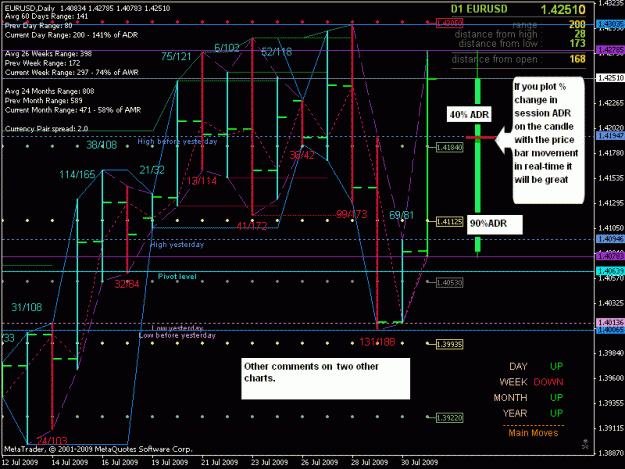Click the 1.40946 price-axis marker
Image resolution: width=625 pixels, height=469 pixels.
pyautogui.click(x=610, y=239)
